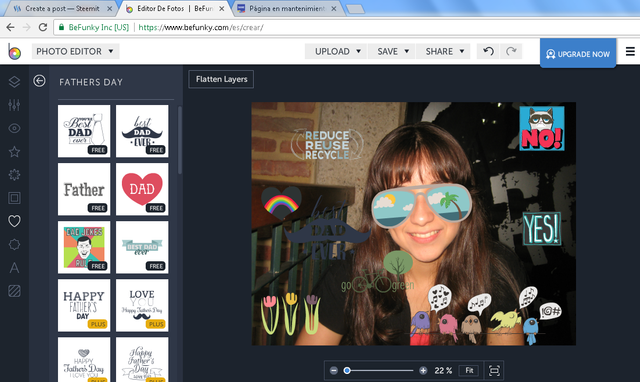
Task: Open the hamburger main menu
Action: (630, 51)
